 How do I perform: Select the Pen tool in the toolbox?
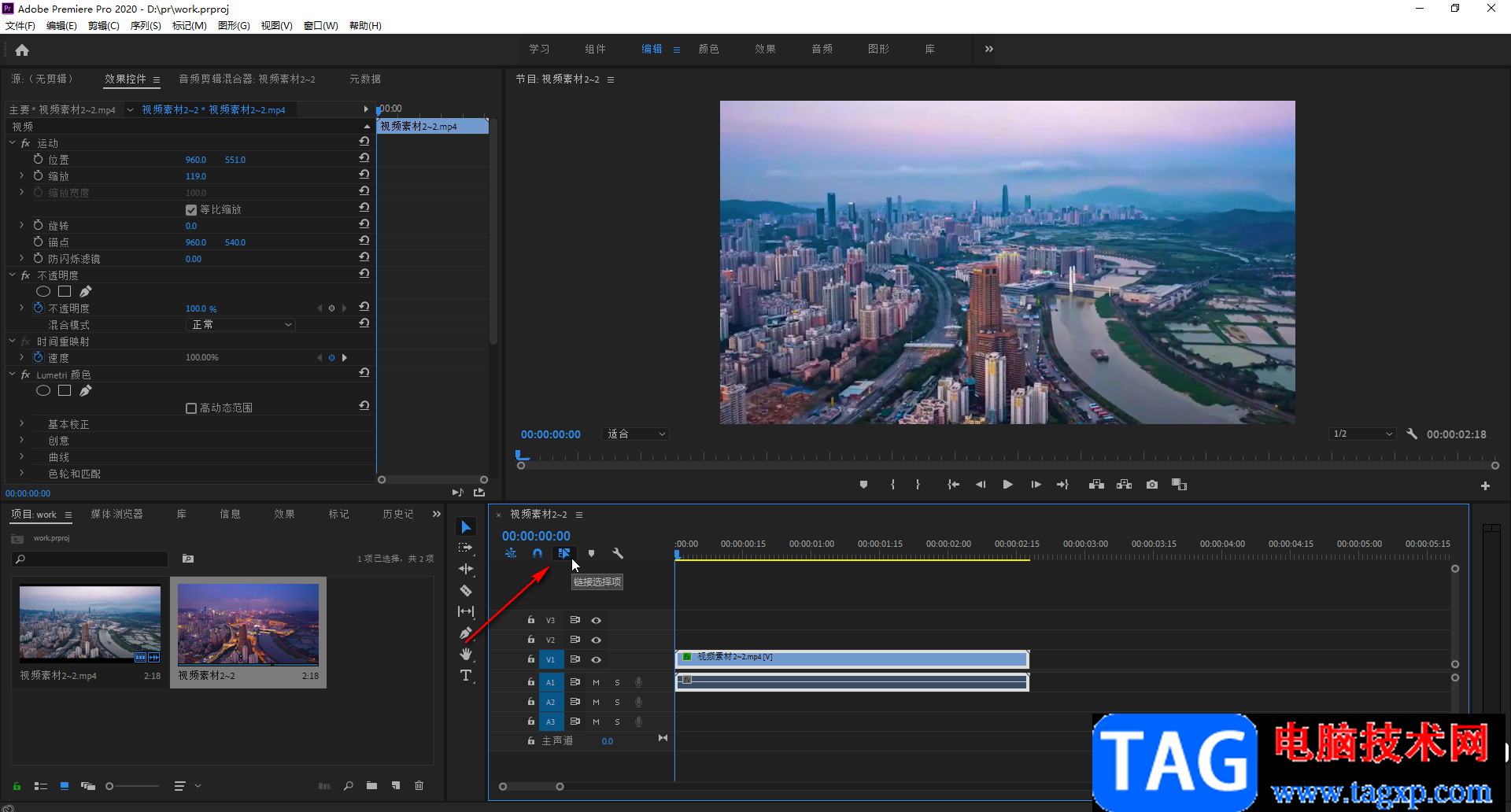pyautogui.click(x=466, y=633)
